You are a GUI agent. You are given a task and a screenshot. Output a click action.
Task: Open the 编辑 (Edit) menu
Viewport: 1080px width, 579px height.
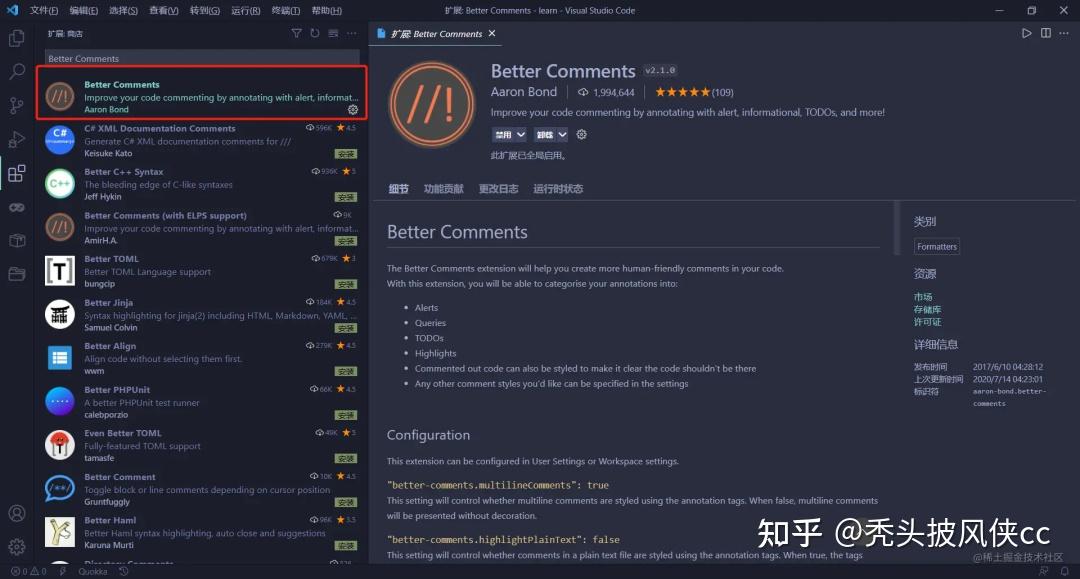coord(84,10)
